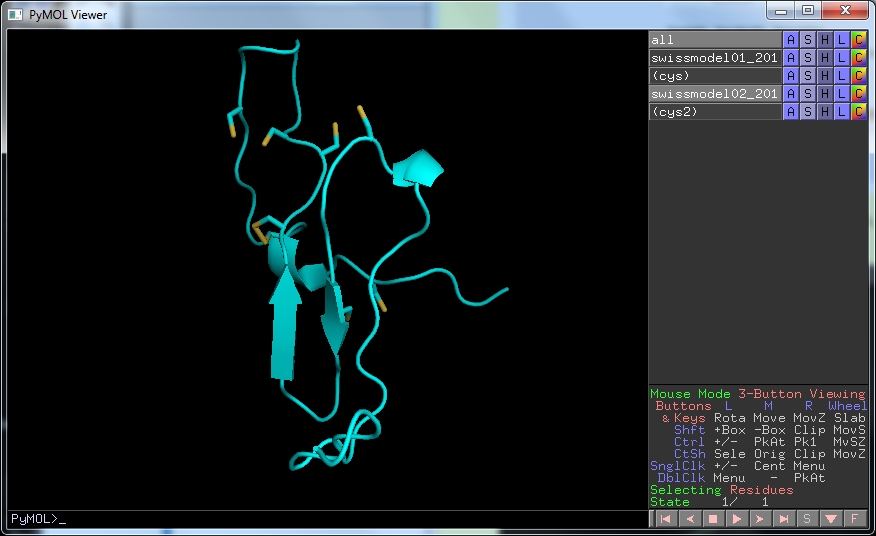Advance one frame forward

pos(760,519)
